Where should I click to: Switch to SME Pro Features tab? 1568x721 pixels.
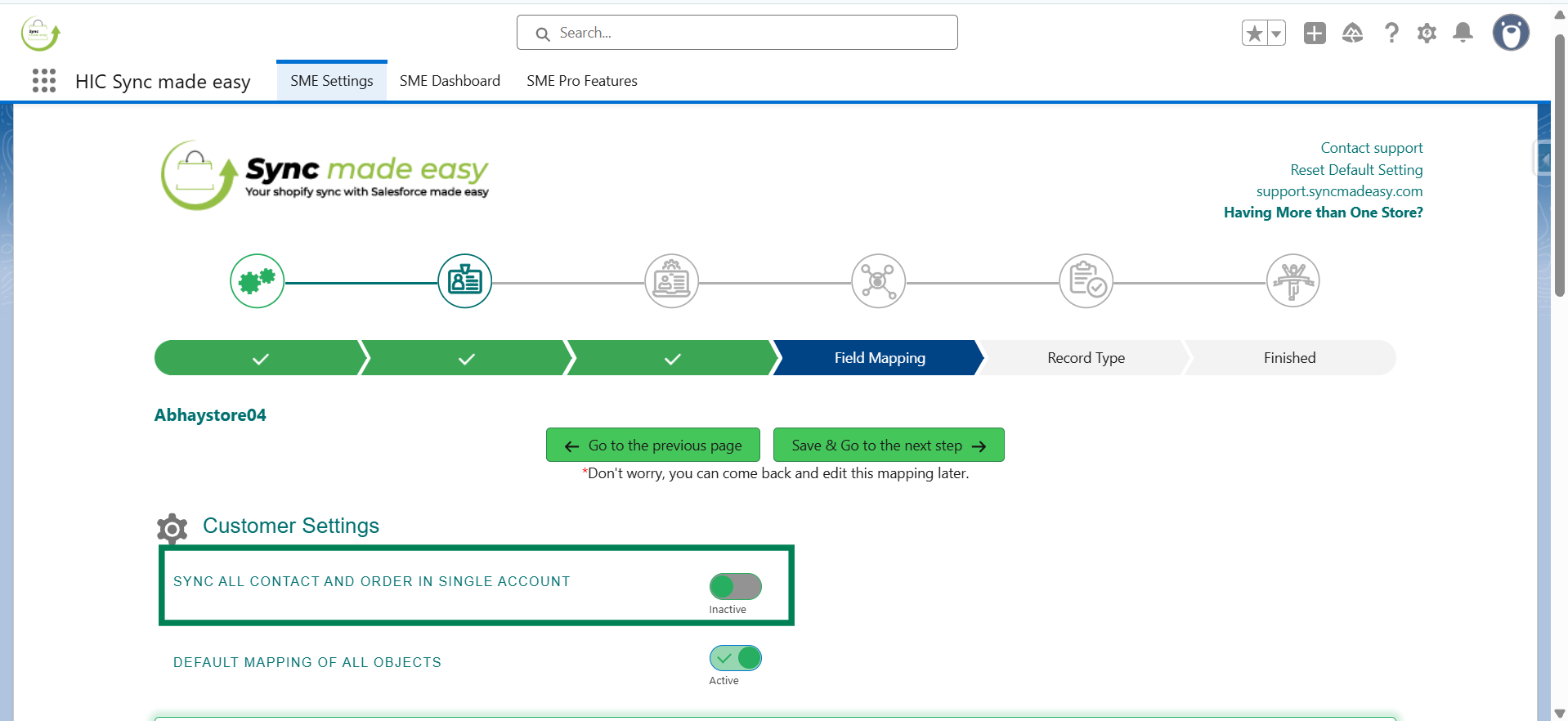tap(582, 81)
